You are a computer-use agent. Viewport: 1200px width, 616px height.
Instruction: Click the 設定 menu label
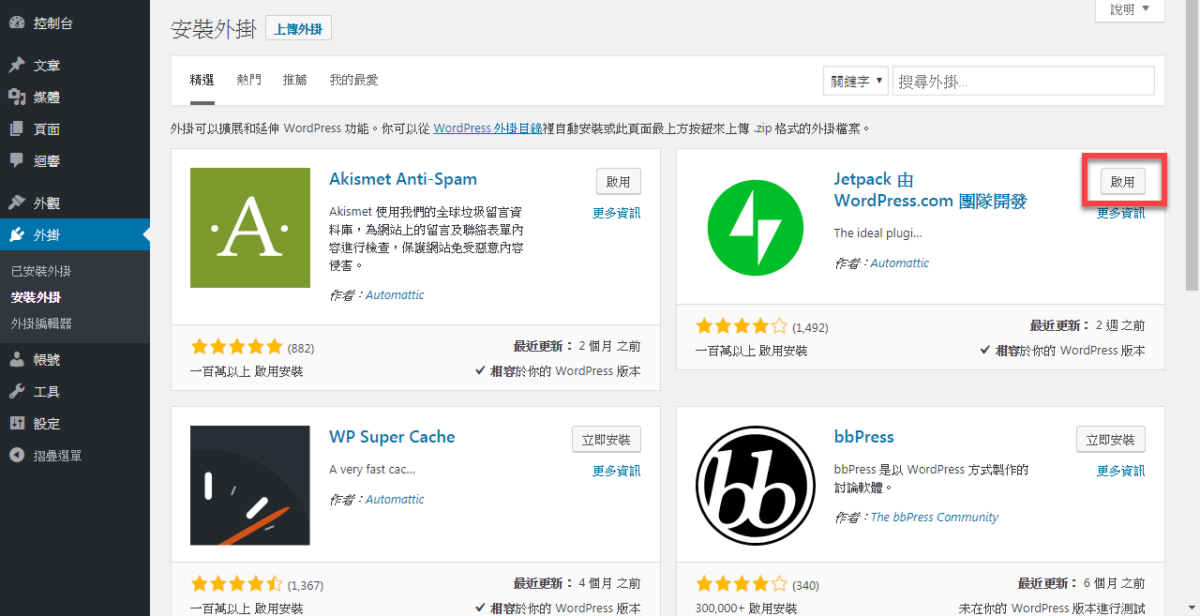click(47, 423)
